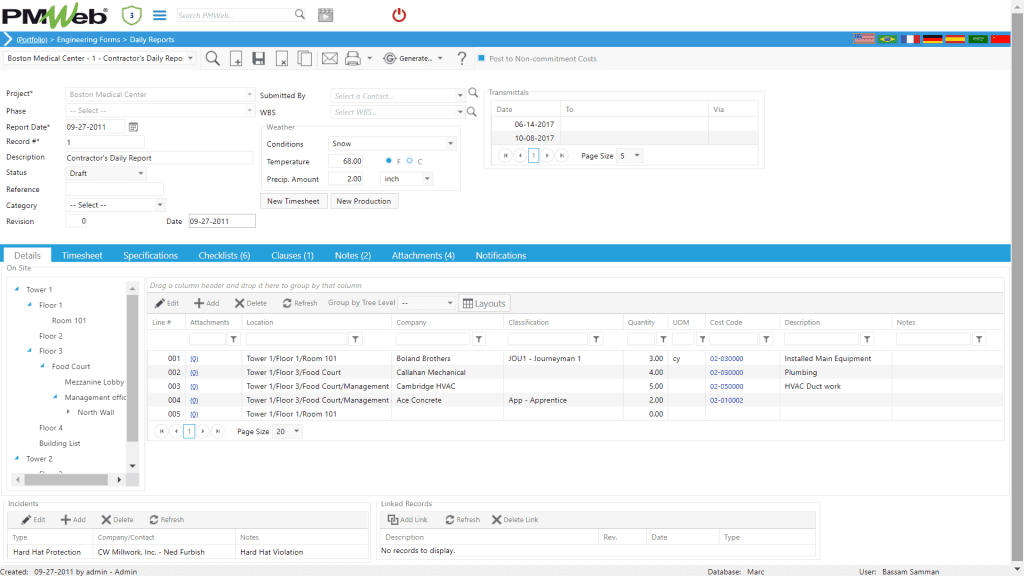Viewport: 1024px width, 576px height.
Task: Open the Checklists (6) tab
Action: point(224,255)
